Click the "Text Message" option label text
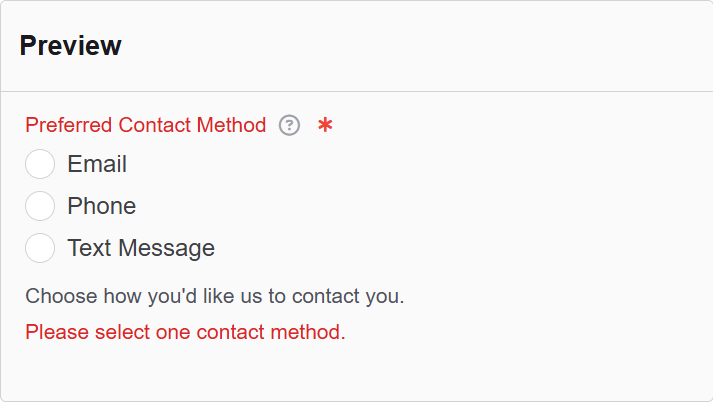713x402 pixels. 141,248
